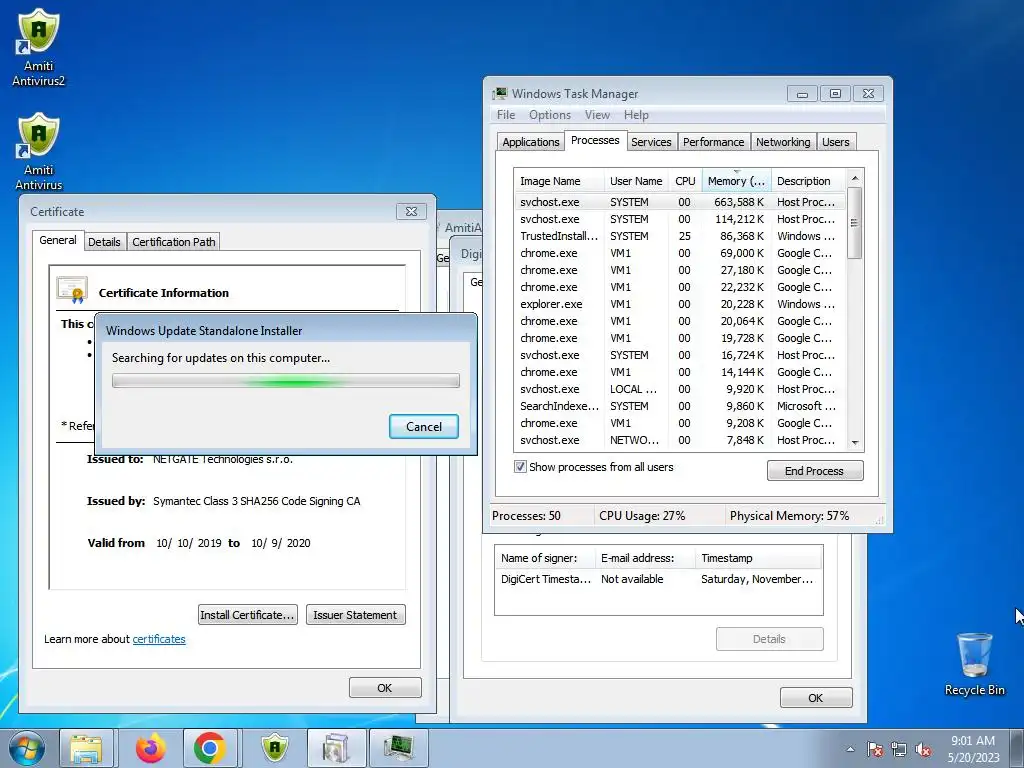Sort processes by CPU column
The width and height of the screenshot is (1024, 768).
(x=685, y=181)
